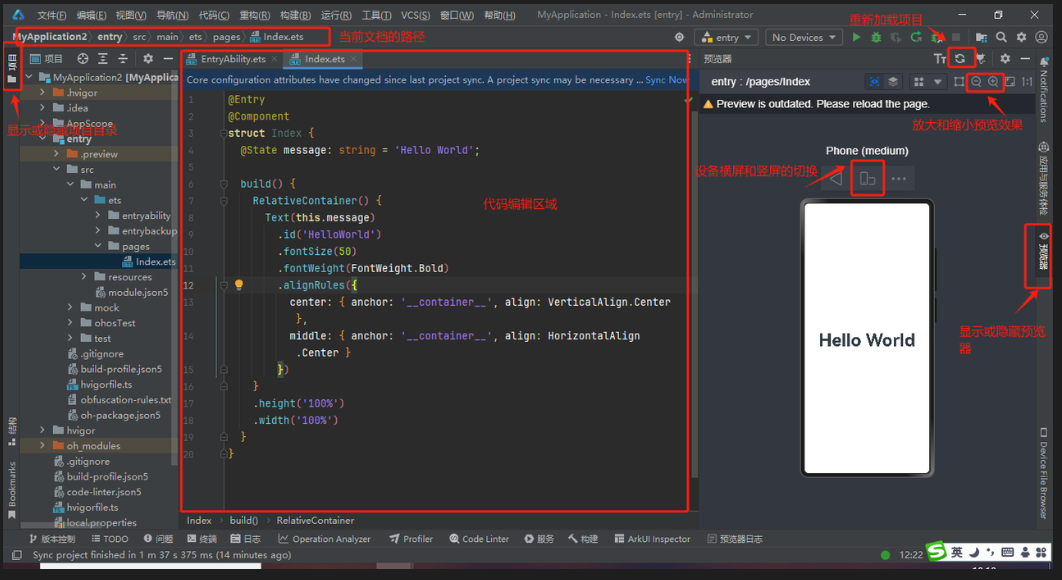Locate current file in project tree target icon

click(x=83, y=59)
